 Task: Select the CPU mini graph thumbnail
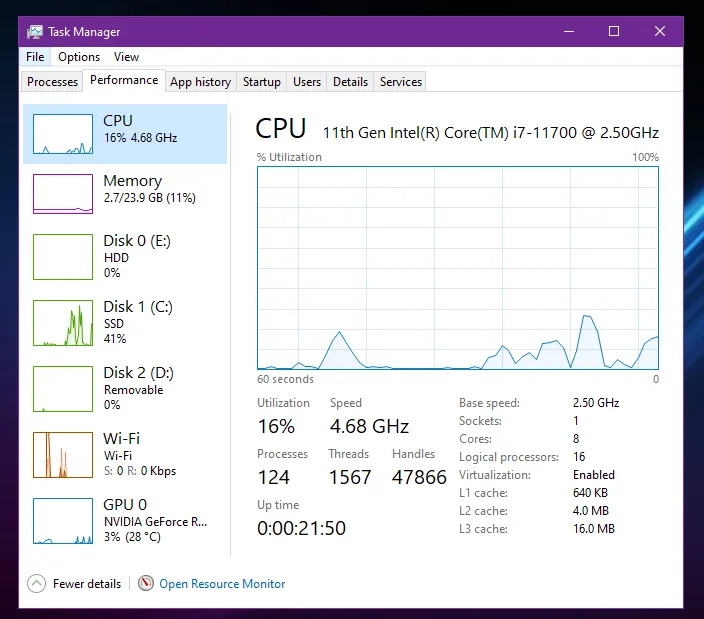63,134
